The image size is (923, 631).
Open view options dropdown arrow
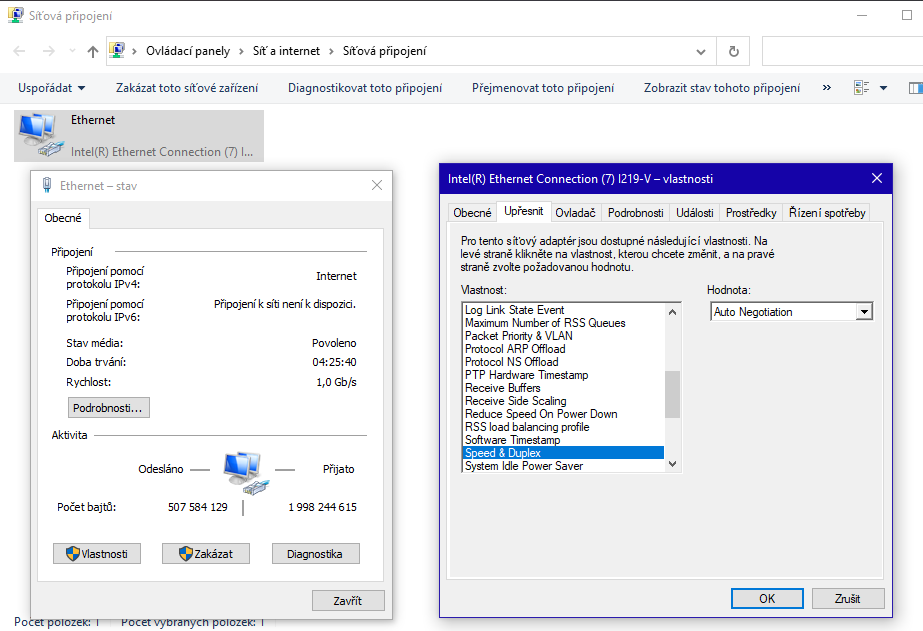pyautogui.click(x=883, y=88)
